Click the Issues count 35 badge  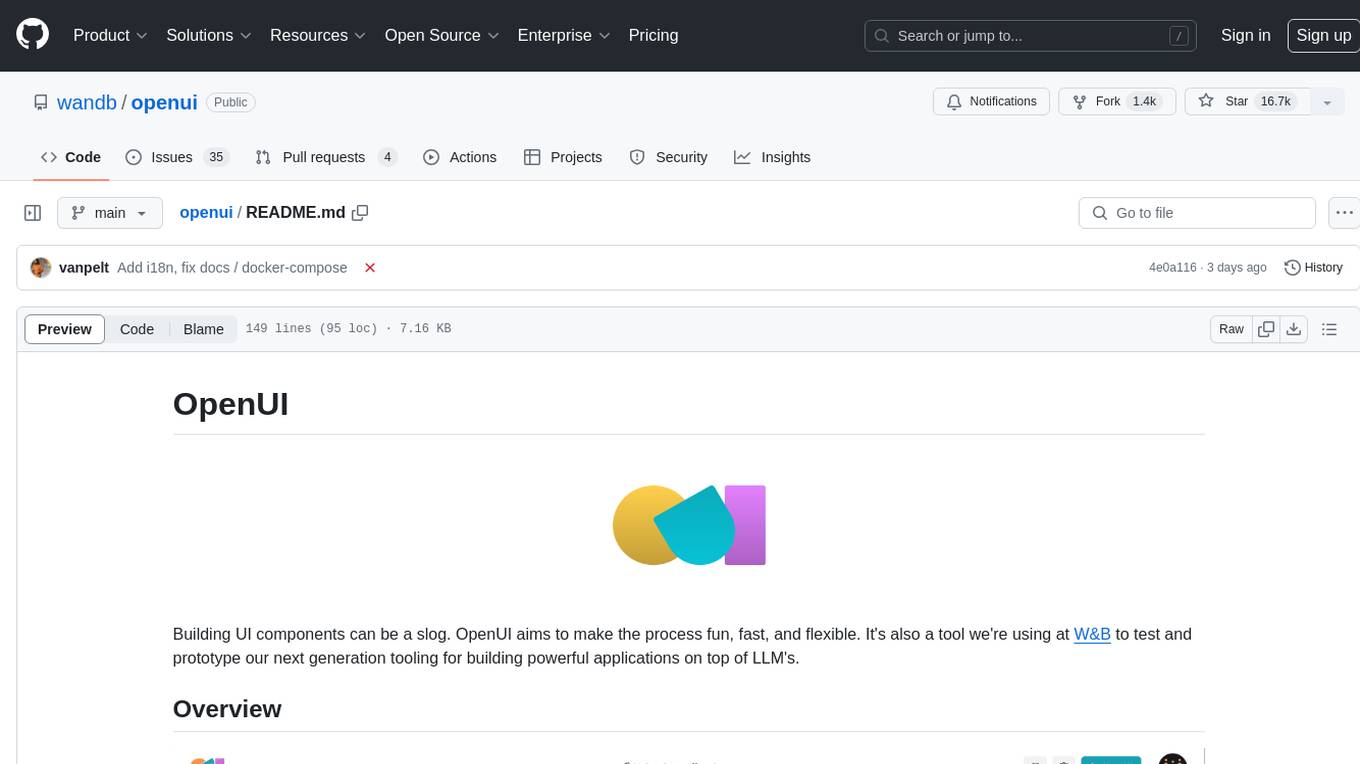(215, 157)
